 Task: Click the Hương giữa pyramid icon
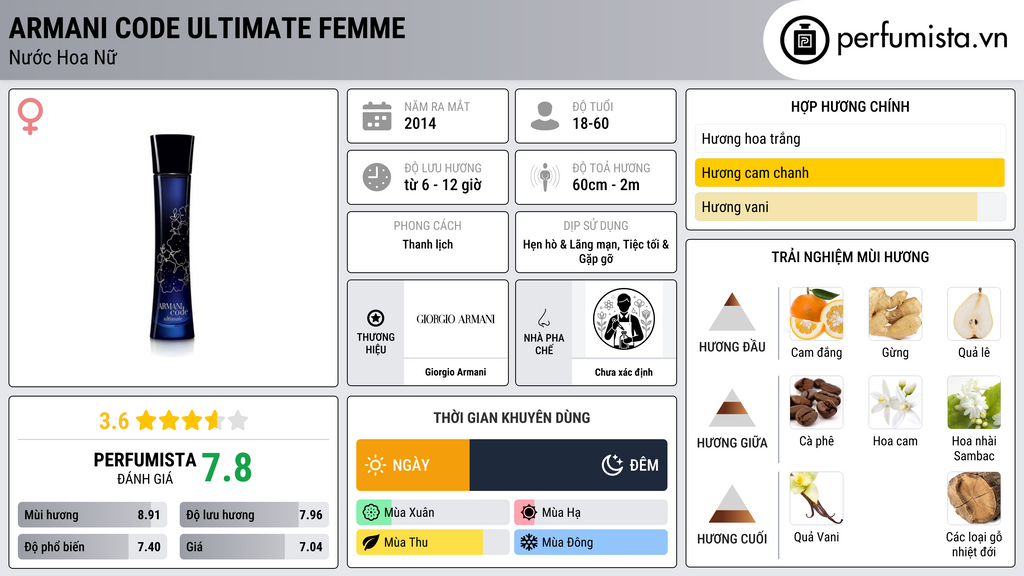tap(732, 408)
